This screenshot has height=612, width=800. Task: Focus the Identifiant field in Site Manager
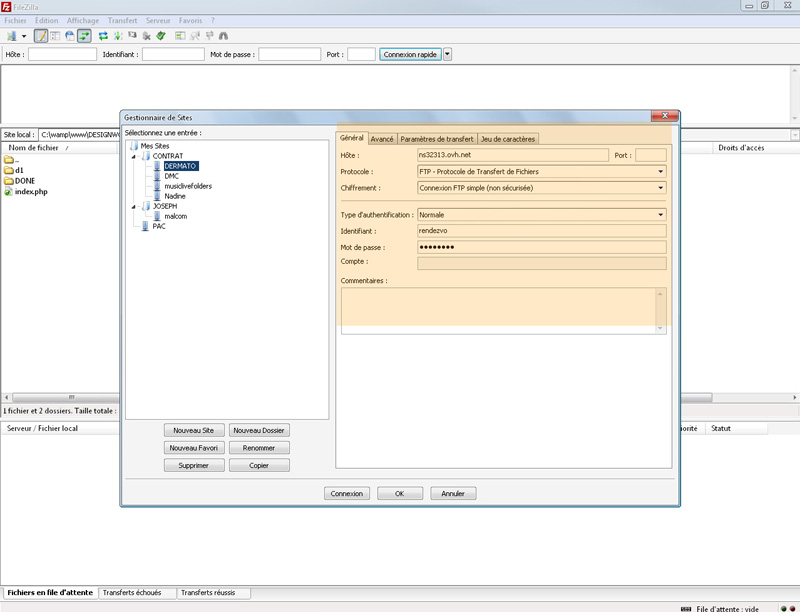[542, 231]
